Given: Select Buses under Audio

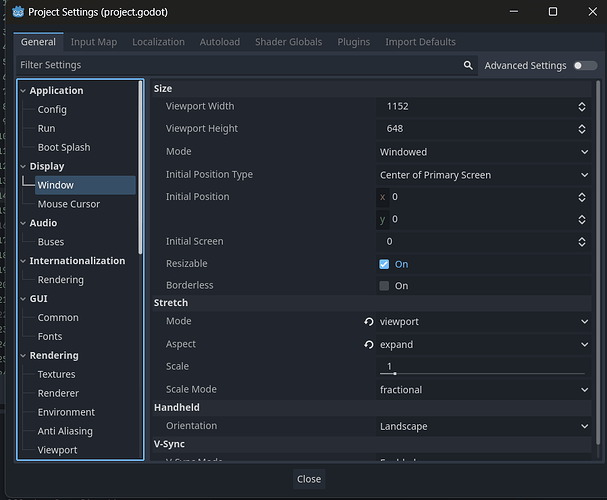Looking at the screenshot, I should (x=51, y=242).
